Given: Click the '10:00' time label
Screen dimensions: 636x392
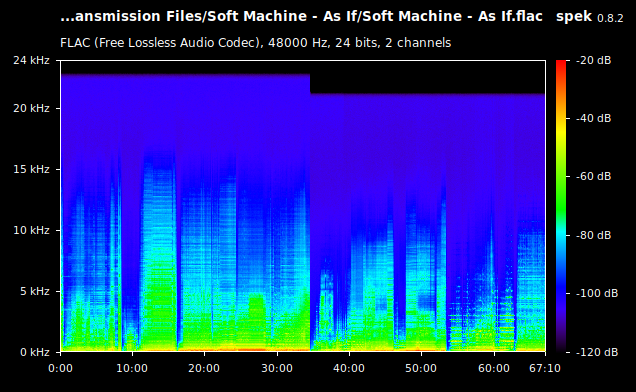Looking at the screenshot, I should 132,368.
